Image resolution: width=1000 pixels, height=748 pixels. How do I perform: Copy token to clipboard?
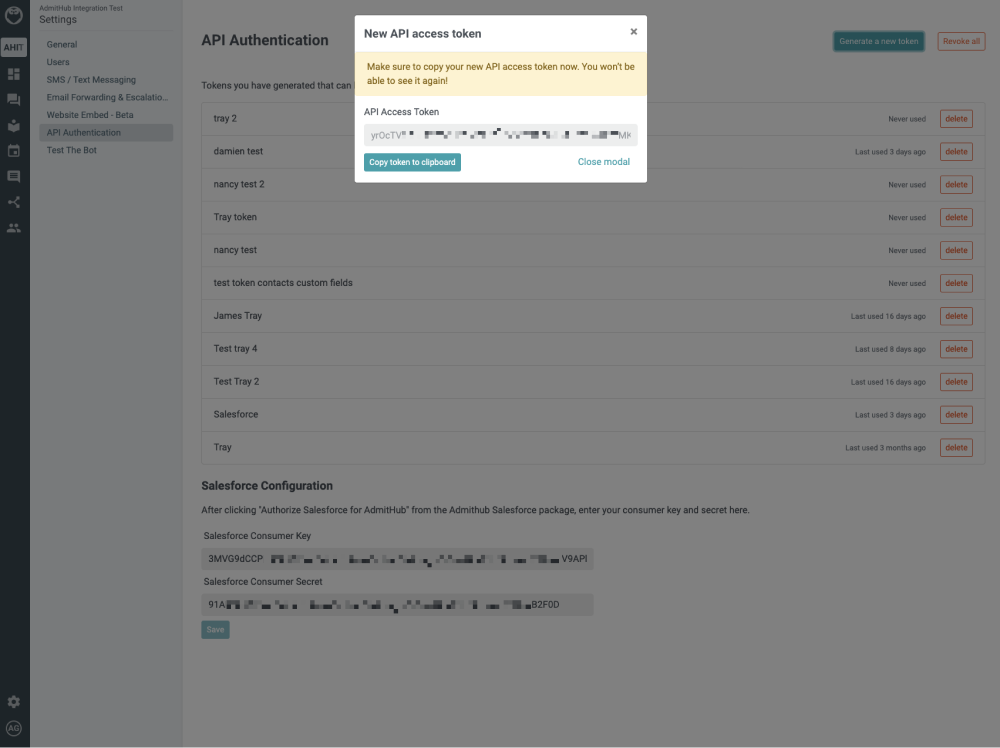tap(412, 161)
